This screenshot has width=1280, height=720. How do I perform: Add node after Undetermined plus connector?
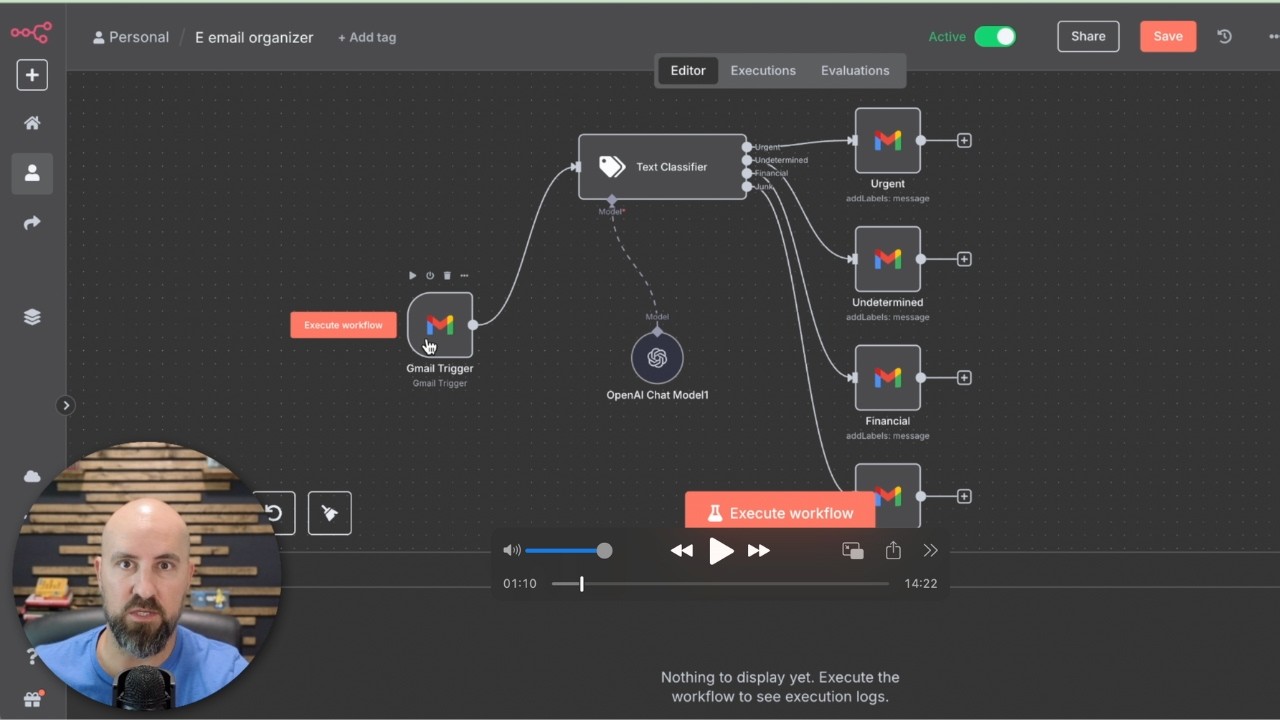[x=964, y=259]
